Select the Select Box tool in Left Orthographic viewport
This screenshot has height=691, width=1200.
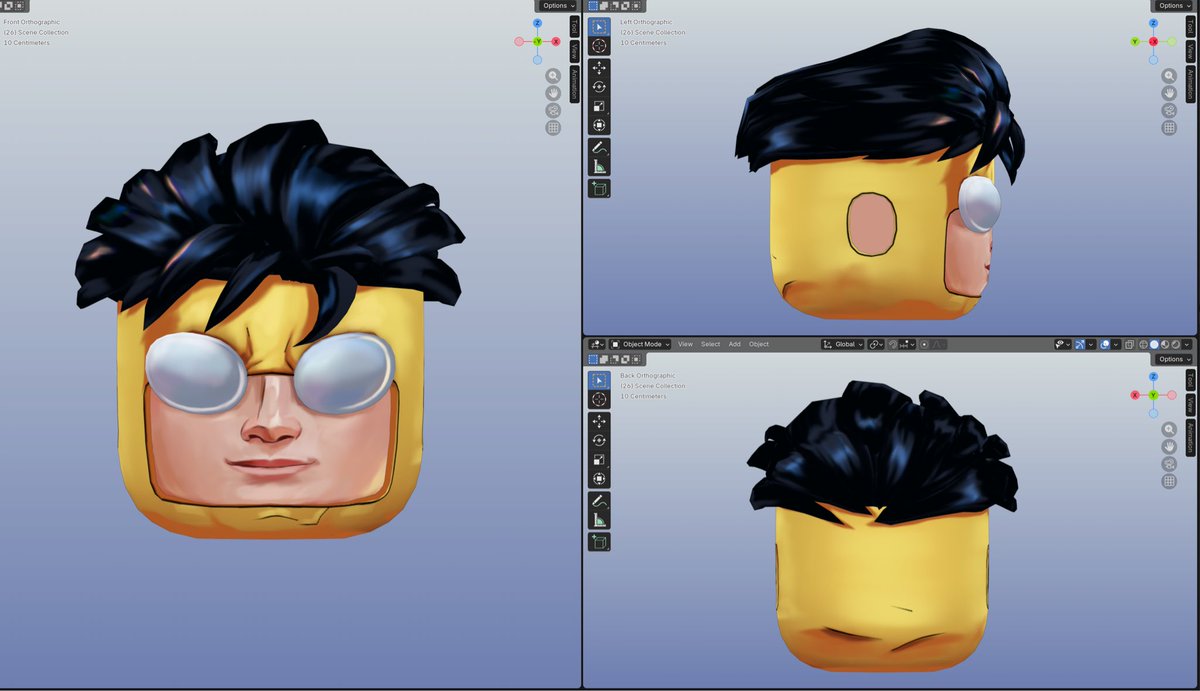point(599,26)
